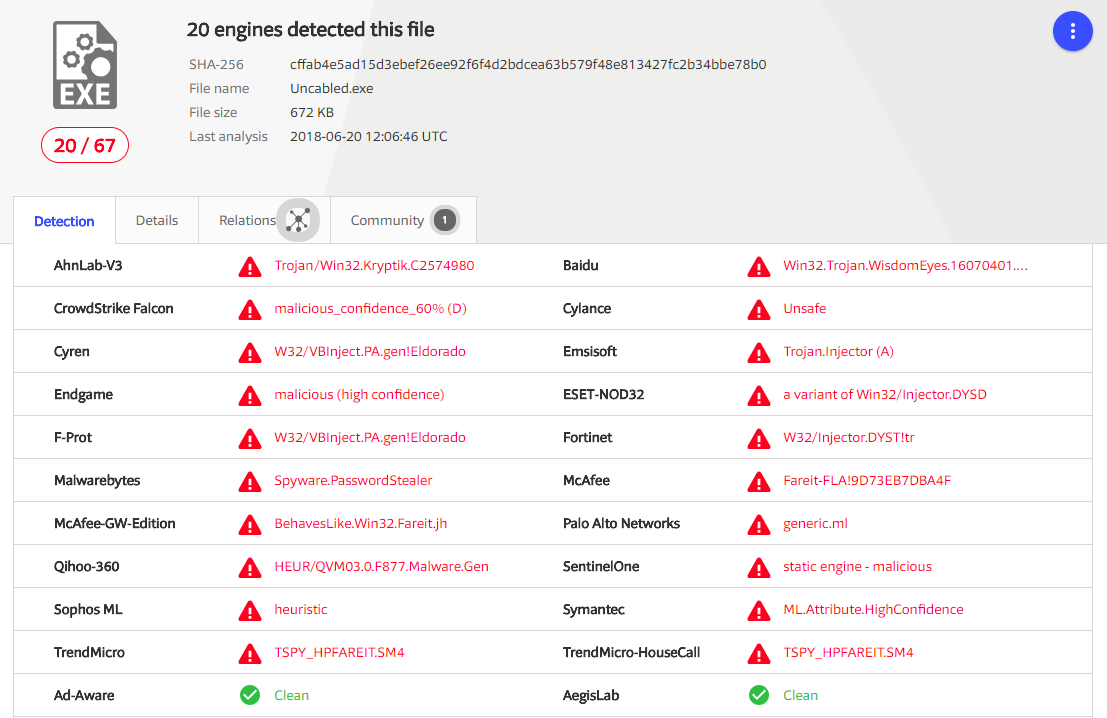Open the three-dot more options menu
Image resolution: width=1107 pixels, height=718 pixels.
pos(1072,31)
